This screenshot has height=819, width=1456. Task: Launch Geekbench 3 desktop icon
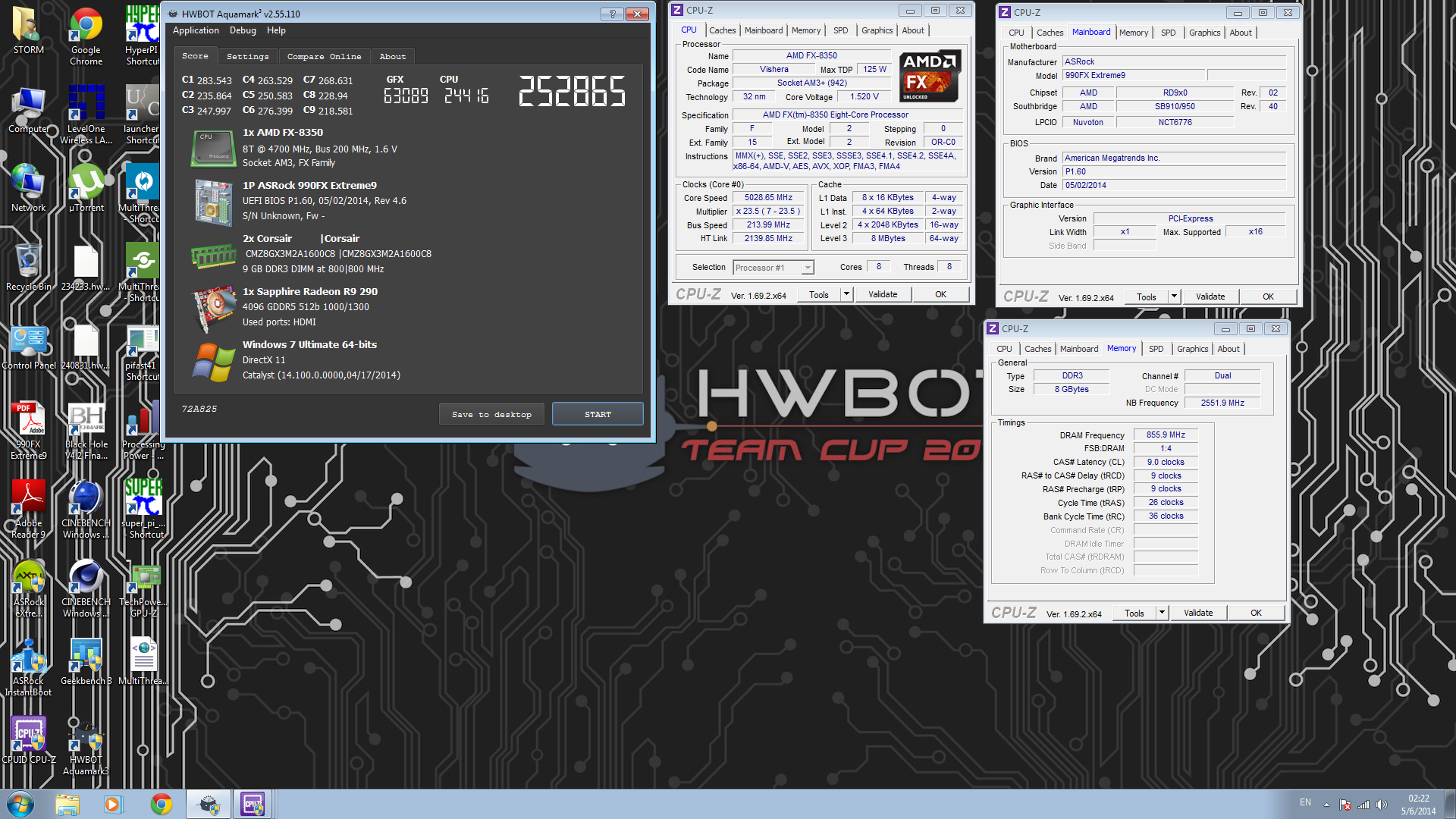pos(86,661)
